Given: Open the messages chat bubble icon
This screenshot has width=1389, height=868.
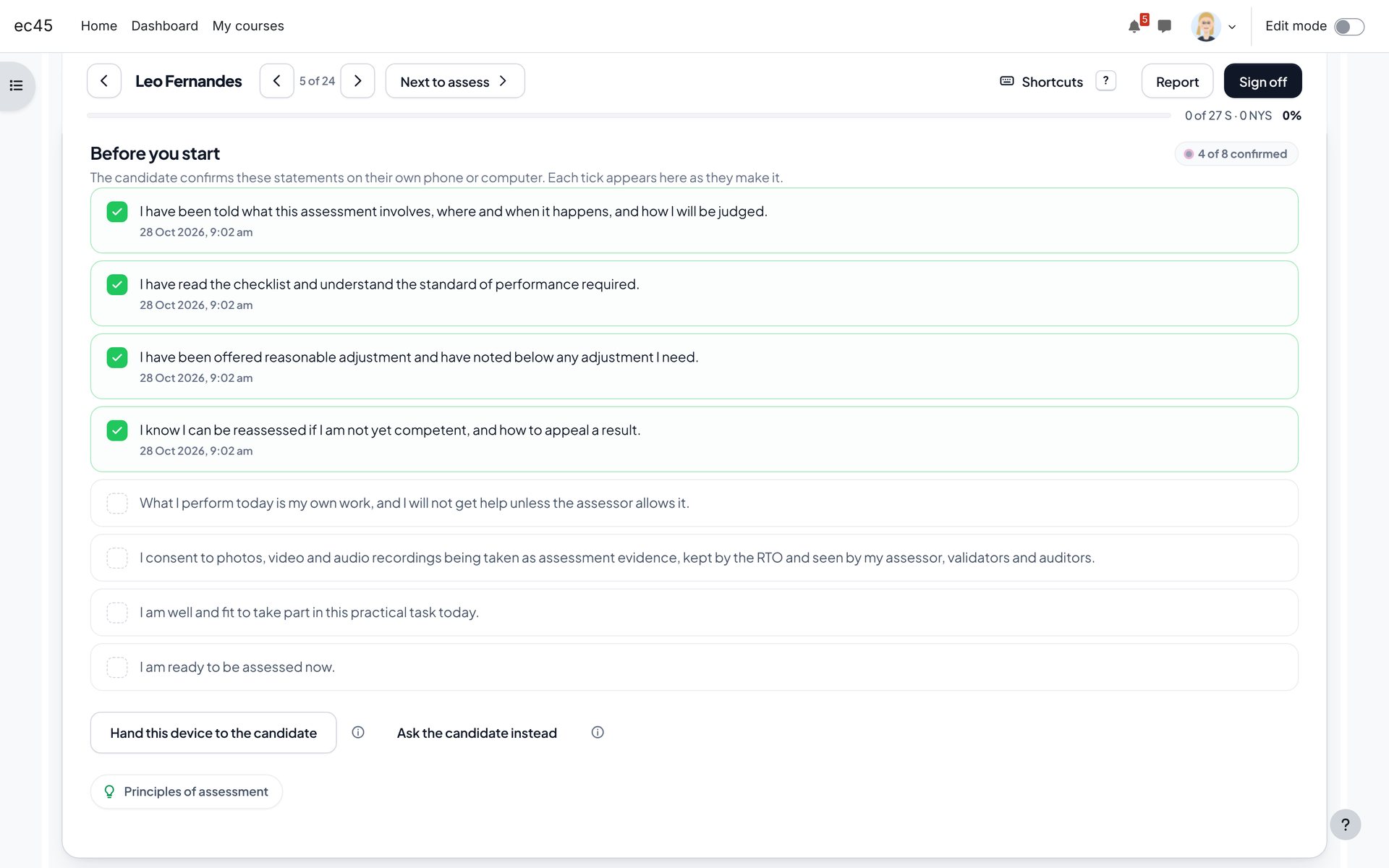Looking at the screenshot, I should point(1164,26).
